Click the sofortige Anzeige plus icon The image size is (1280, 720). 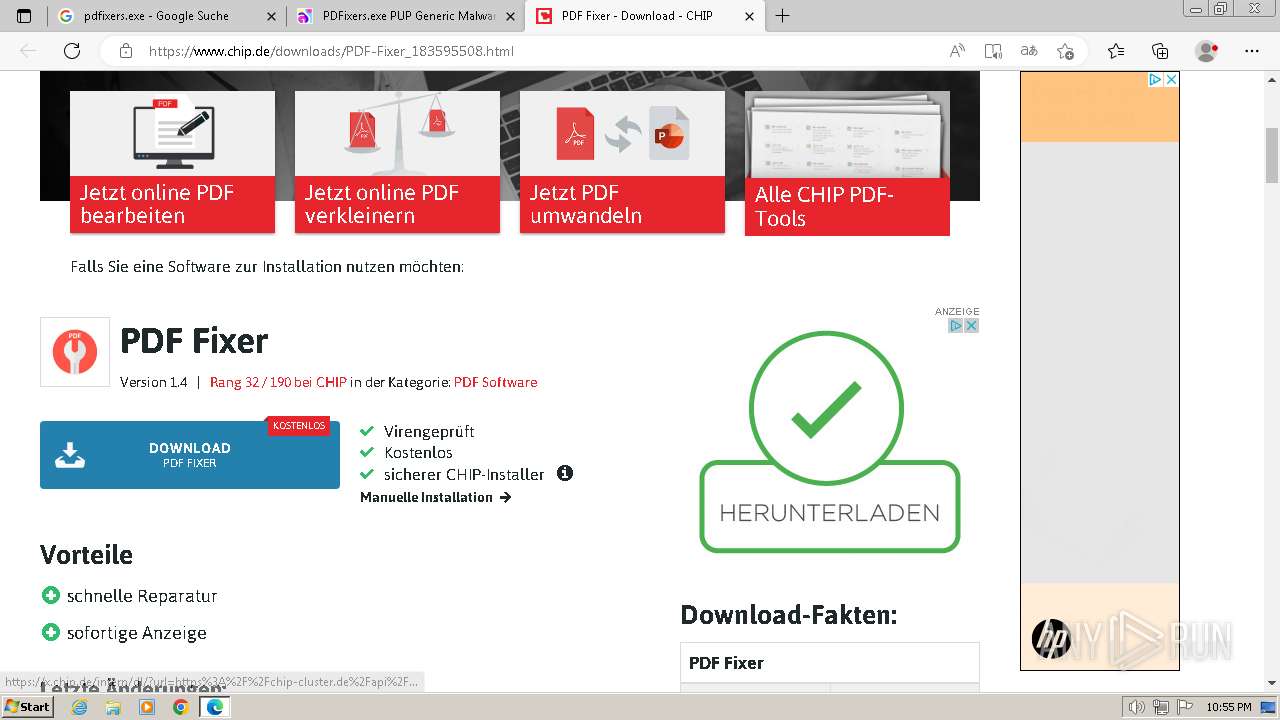click(51, 632)
